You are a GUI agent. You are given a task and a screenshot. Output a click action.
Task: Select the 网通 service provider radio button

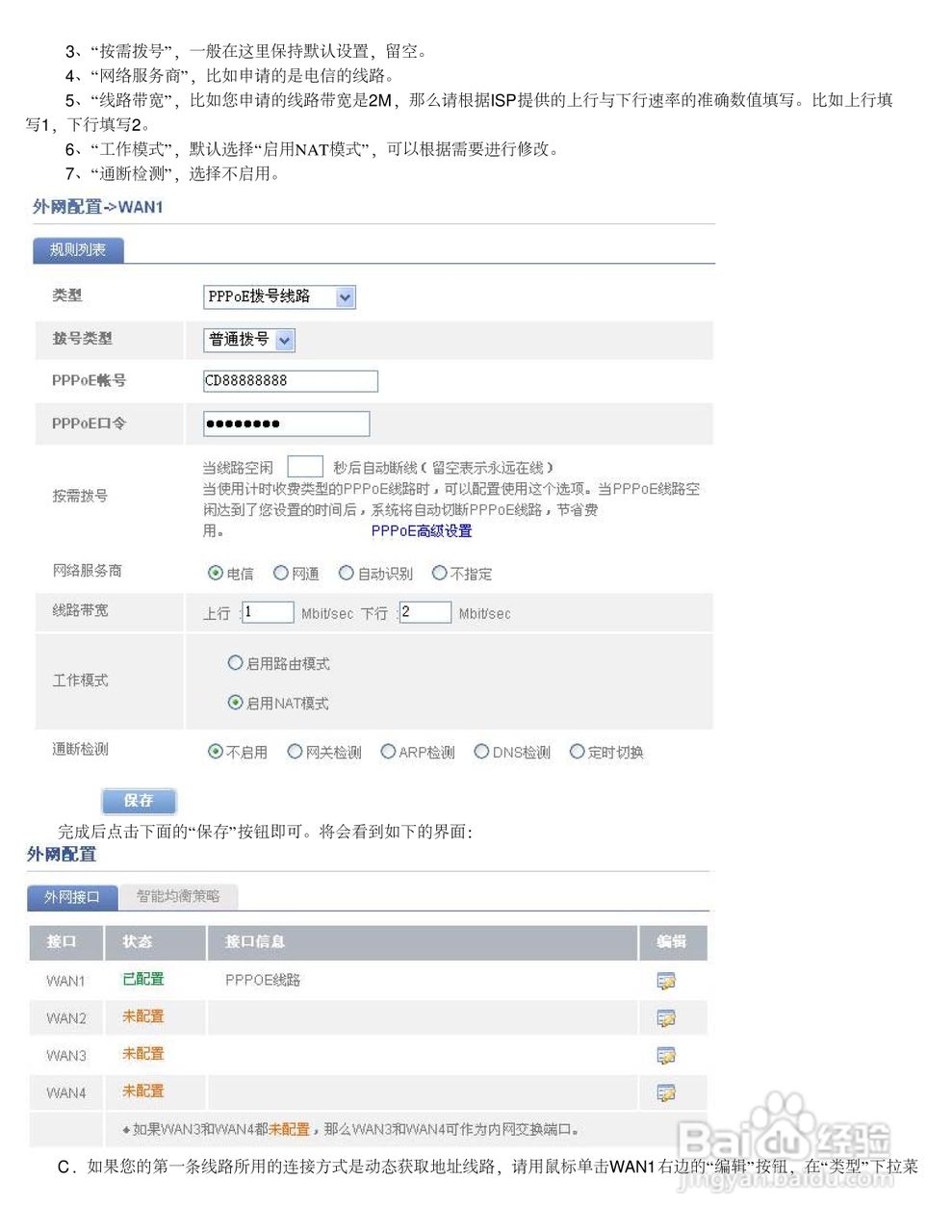280,572
